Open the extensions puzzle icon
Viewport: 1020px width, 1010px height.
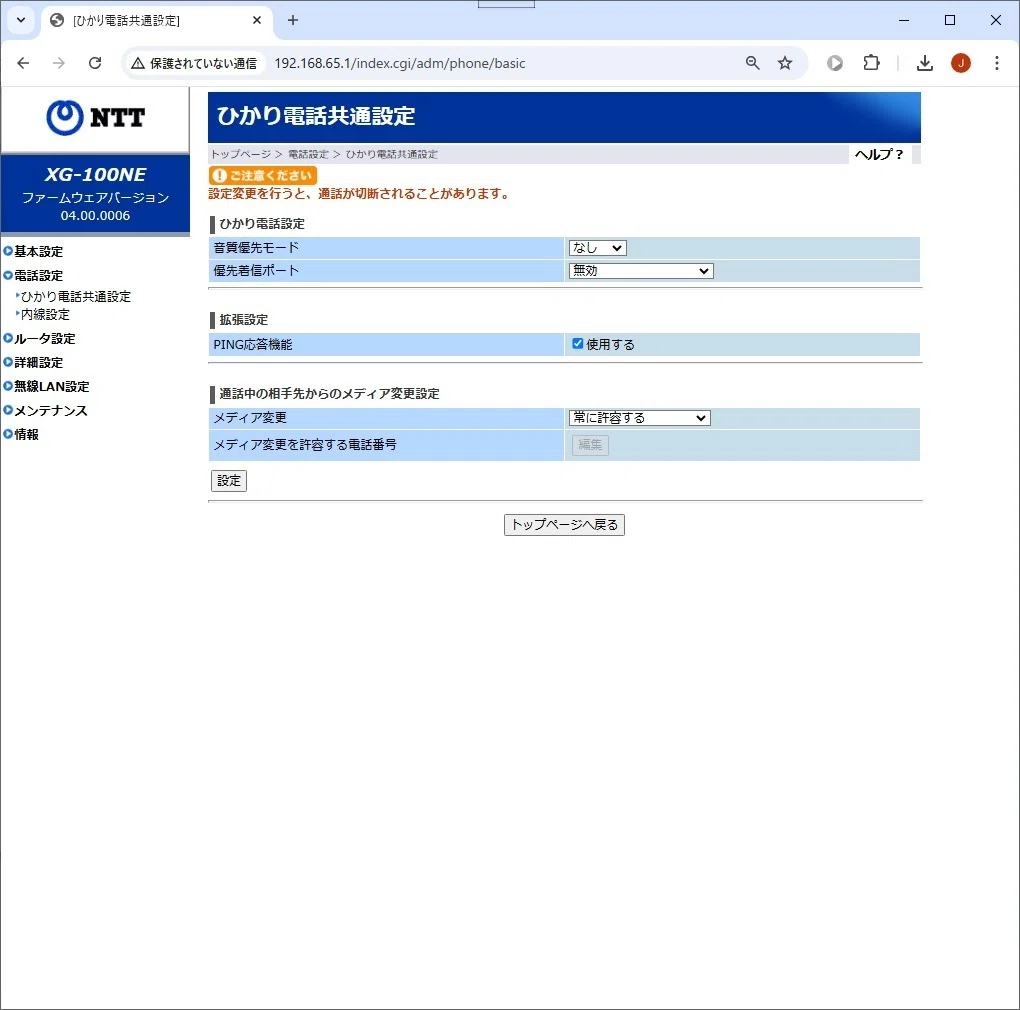871,63
